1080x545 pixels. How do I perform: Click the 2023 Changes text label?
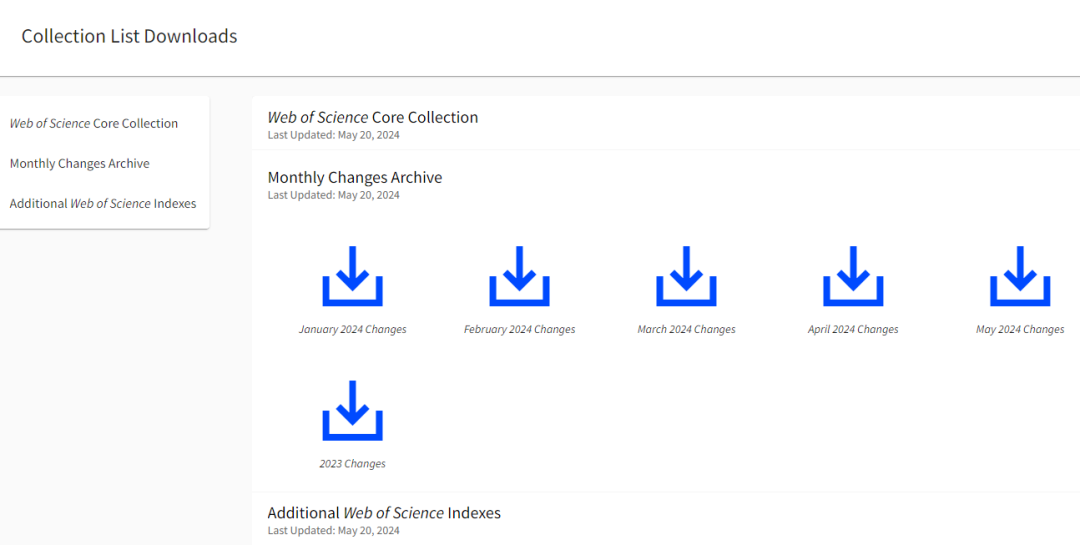(x=352, y=464)
